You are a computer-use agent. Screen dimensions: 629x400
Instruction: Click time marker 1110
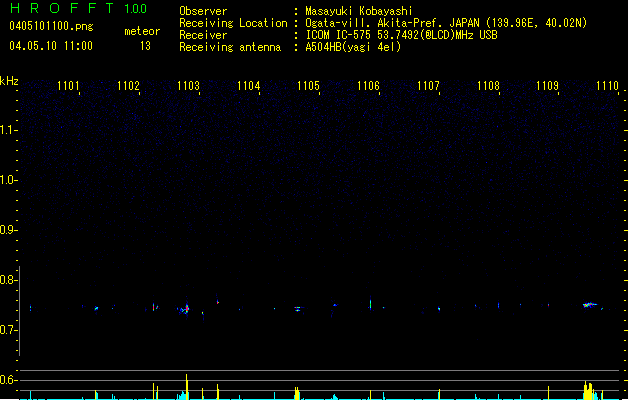pyautogui.click(x=607, y=86)
